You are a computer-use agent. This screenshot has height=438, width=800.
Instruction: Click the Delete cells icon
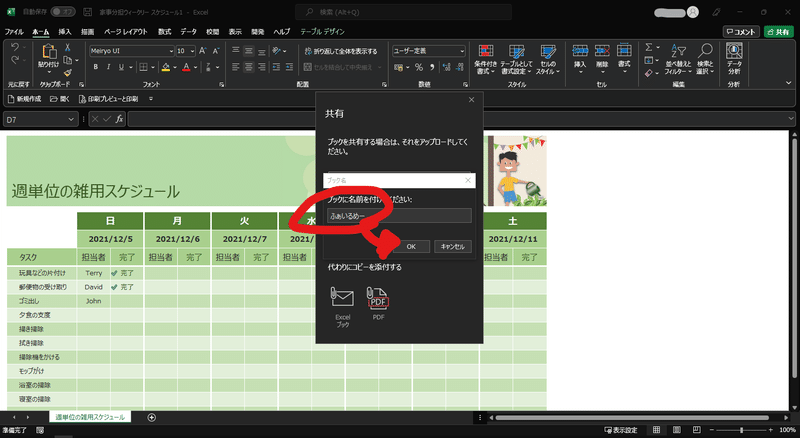[x=602, y=52]
